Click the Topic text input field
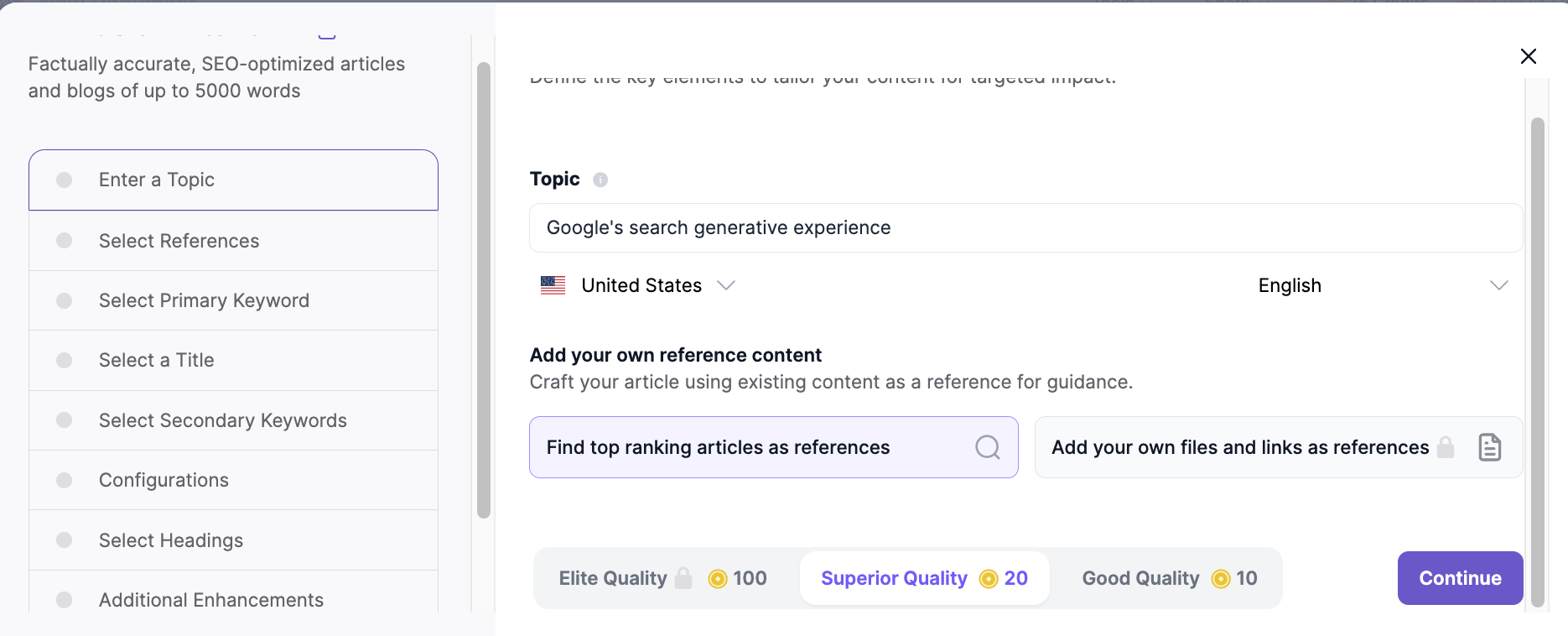This screenshot has width=1568, height=636. point(1025,227)
